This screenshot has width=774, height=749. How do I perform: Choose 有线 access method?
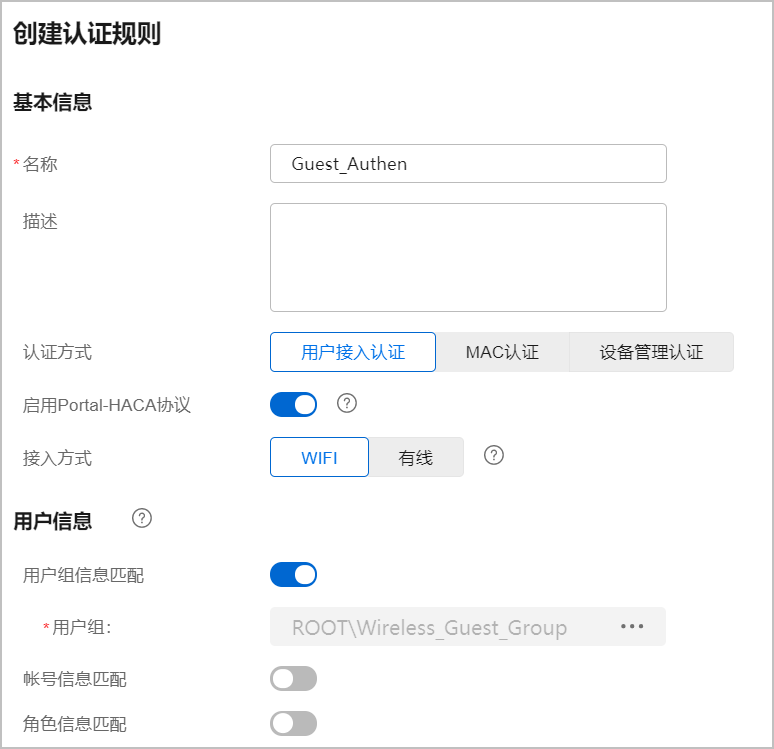(x=416, y=457)
